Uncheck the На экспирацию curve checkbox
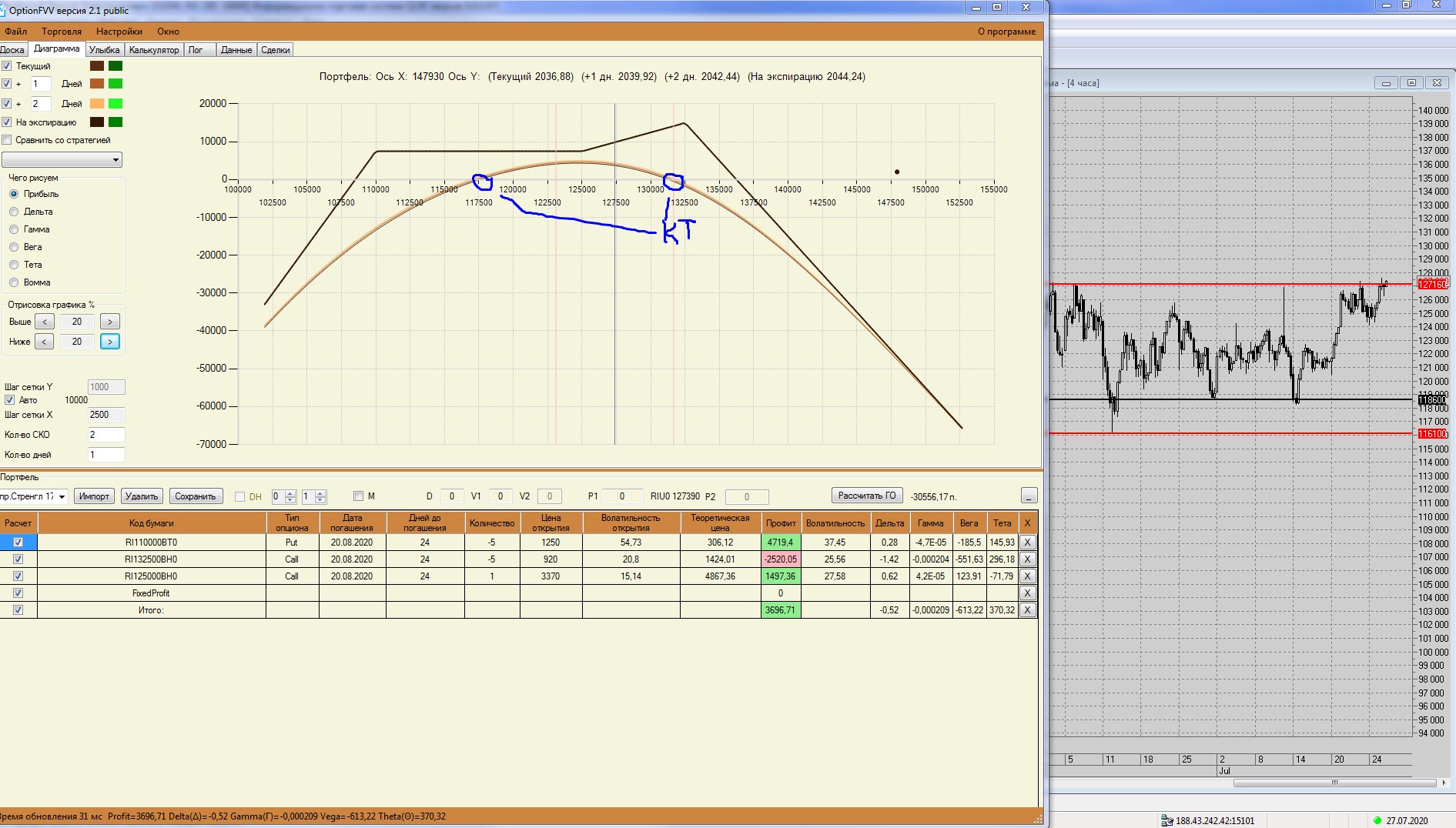Image resolution: width=1456 pixels, height=828 pixels. pyautogui.click(x=7, y=122)
